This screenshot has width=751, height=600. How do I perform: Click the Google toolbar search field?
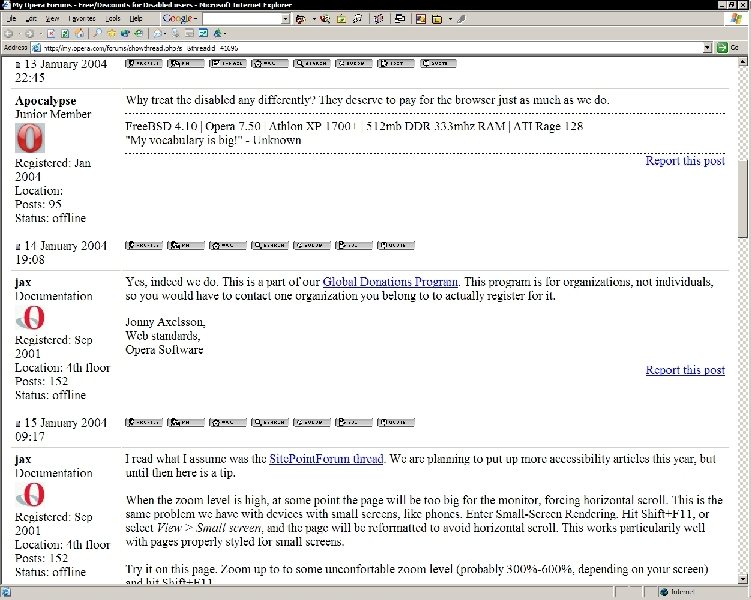(241, 19)
